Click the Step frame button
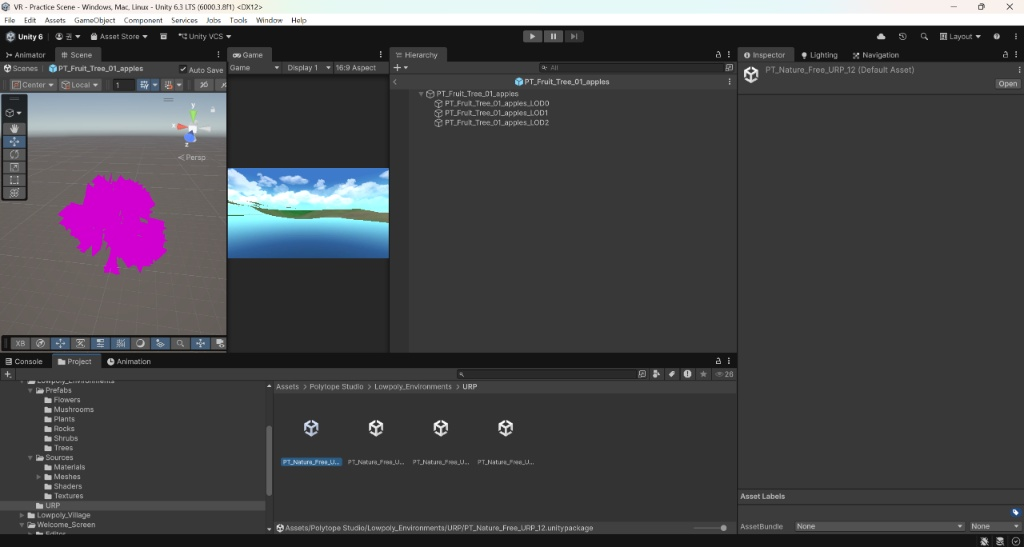Viewport: 1024px width, 547px height. [x=574, y=36]
